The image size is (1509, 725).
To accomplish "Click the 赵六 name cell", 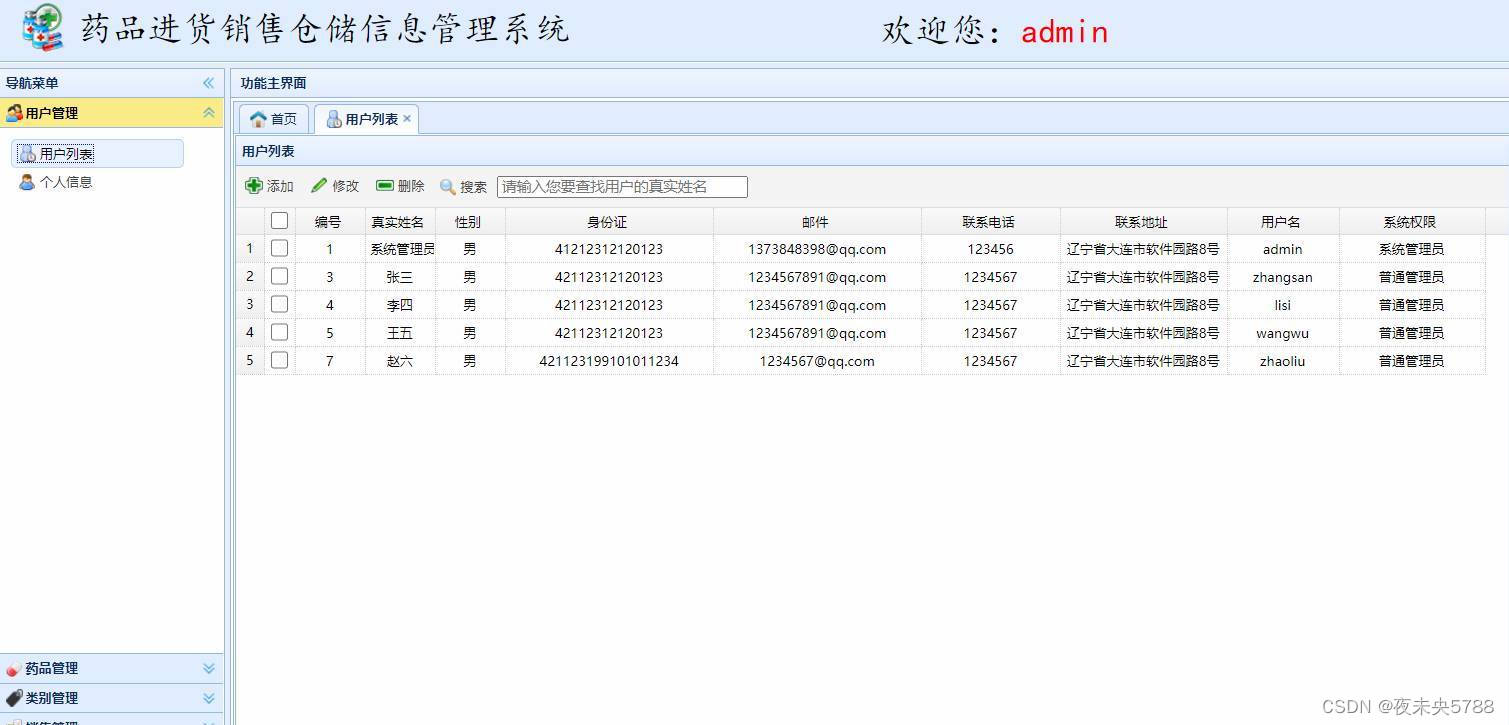I will (400, 361).
